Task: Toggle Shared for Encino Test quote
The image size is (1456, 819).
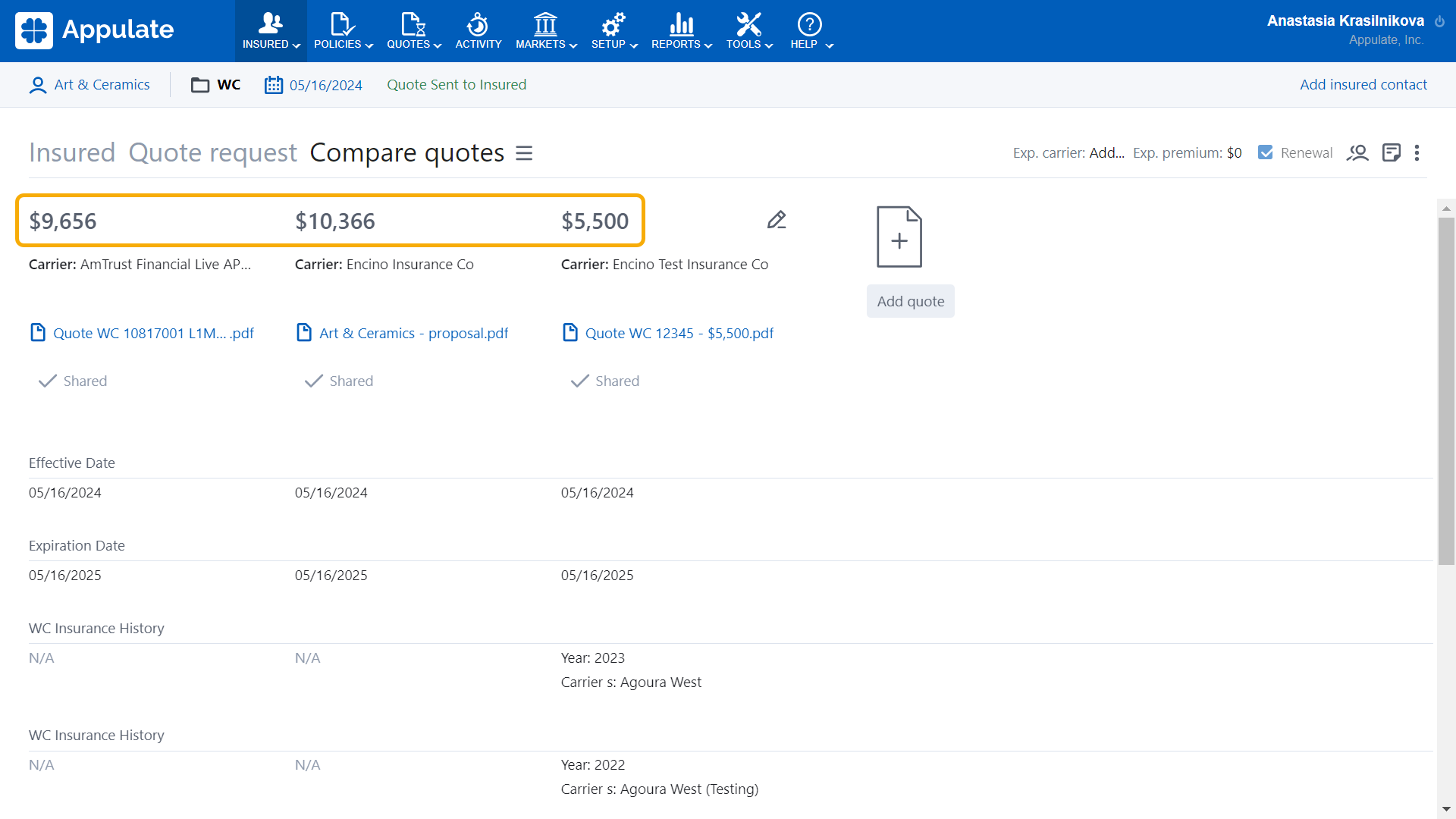Action: pyautogui.click(x=605, y=381)
